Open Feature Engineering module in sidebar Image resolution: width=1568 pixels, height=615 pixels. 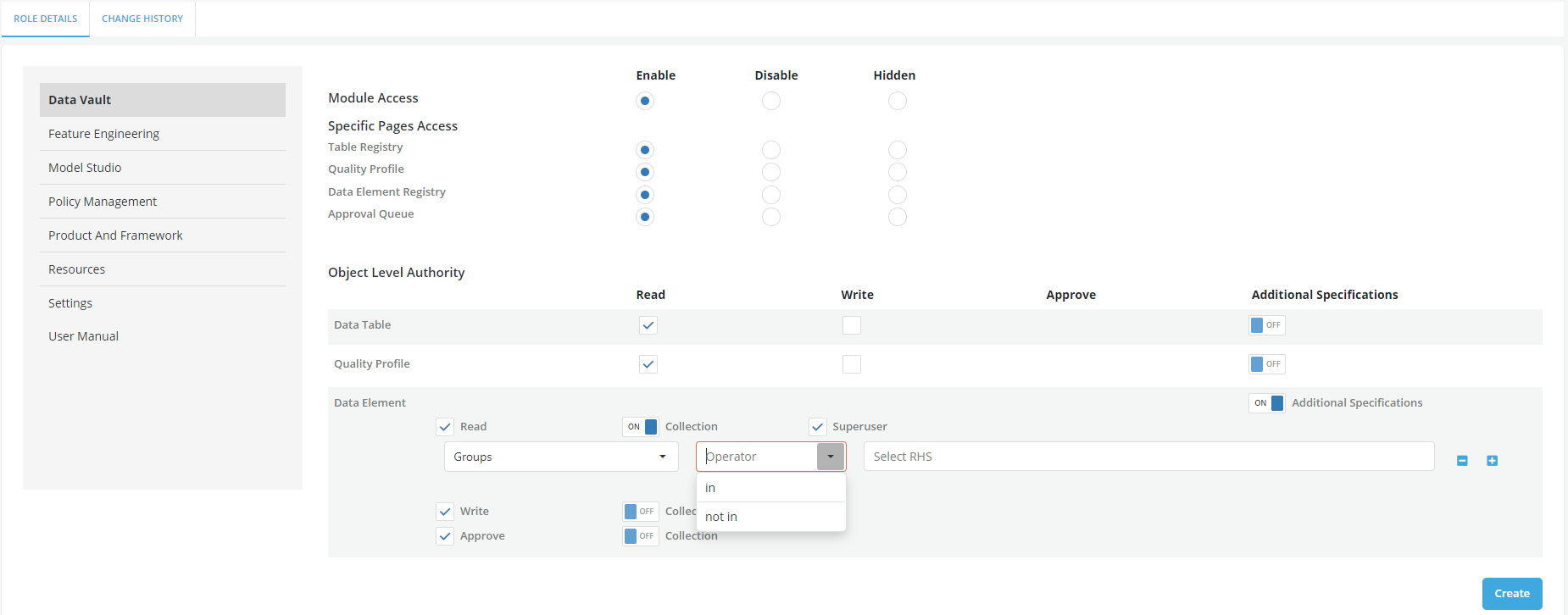pyautogui.click(x=103, y=134)
